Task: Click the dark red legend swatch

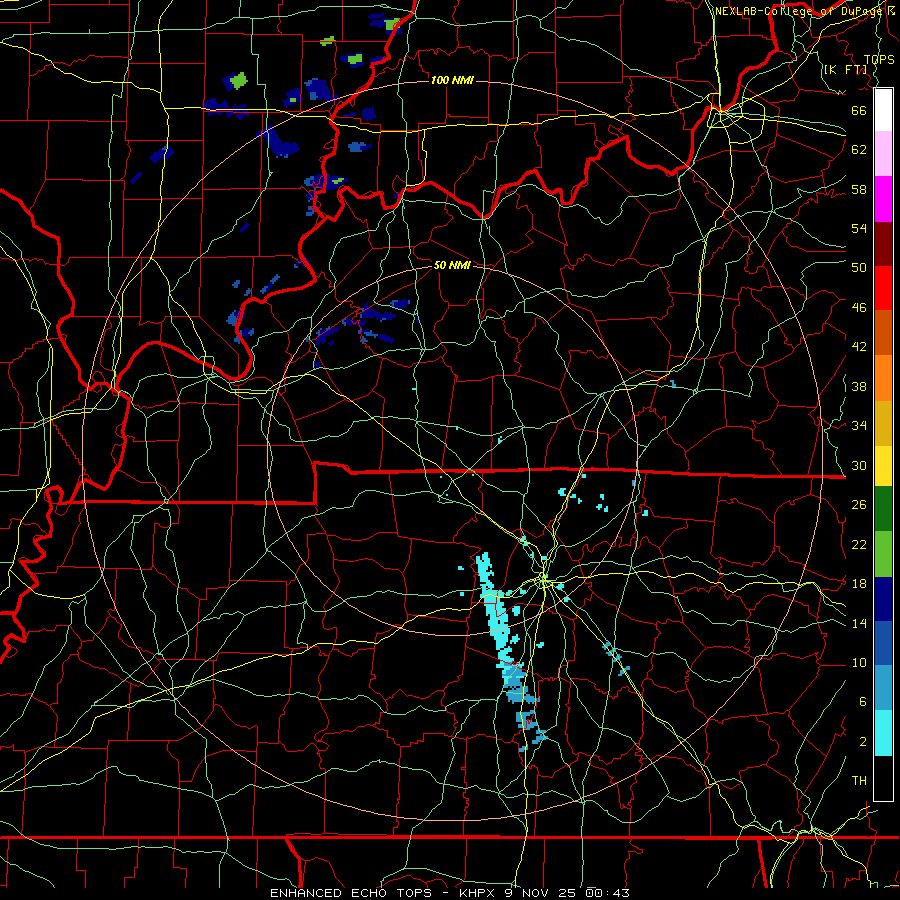Action: (883, 244)
